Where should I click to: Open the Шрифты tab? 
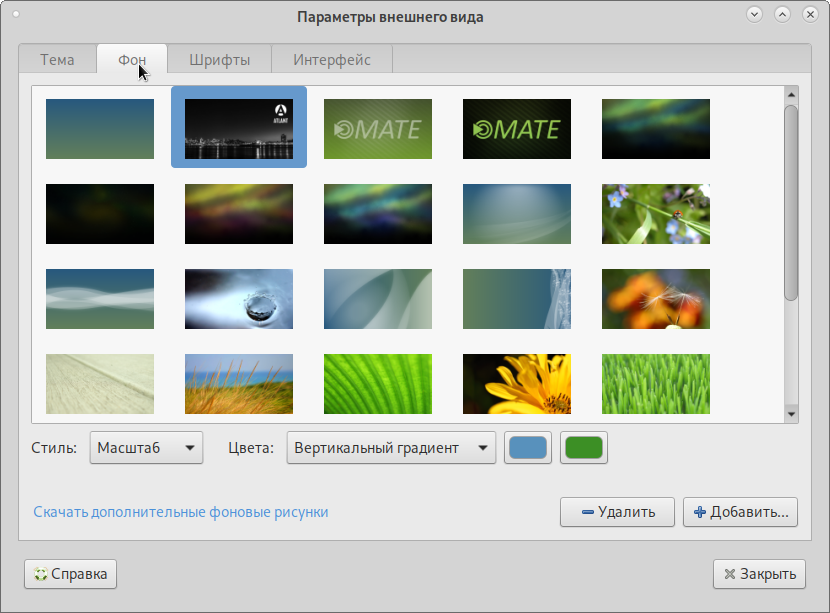pyautogui.click(x=219, y=60)
